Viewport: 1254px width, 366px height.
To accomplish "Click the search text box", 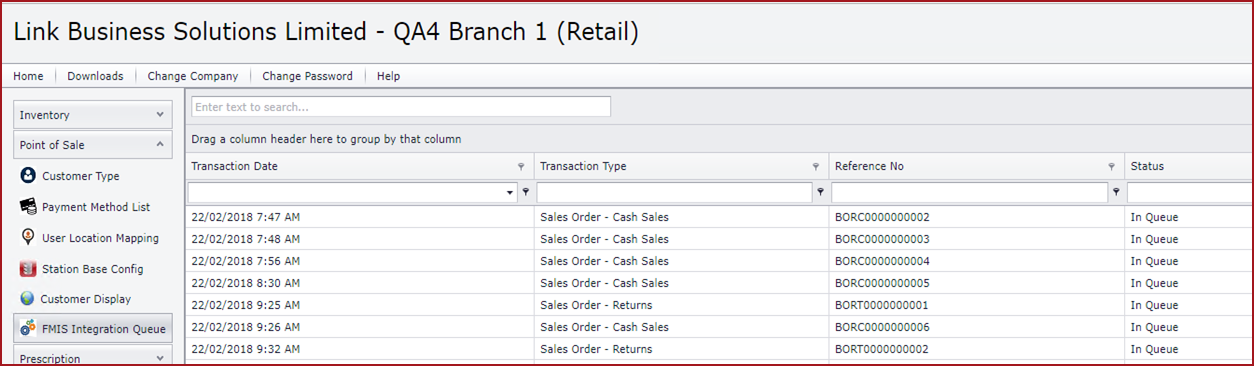I will click(401, 107).
